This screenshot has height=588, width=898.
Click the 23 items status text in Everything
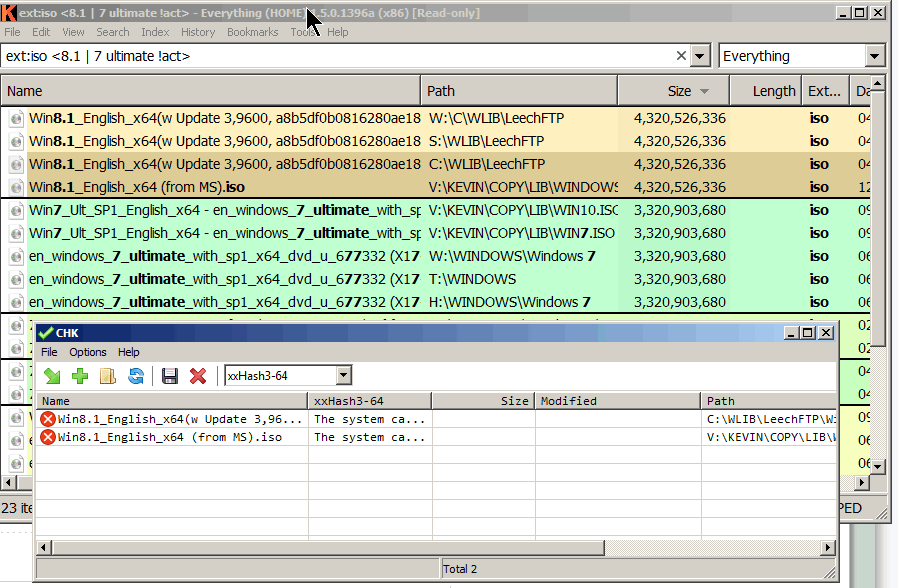pos(17,508)
